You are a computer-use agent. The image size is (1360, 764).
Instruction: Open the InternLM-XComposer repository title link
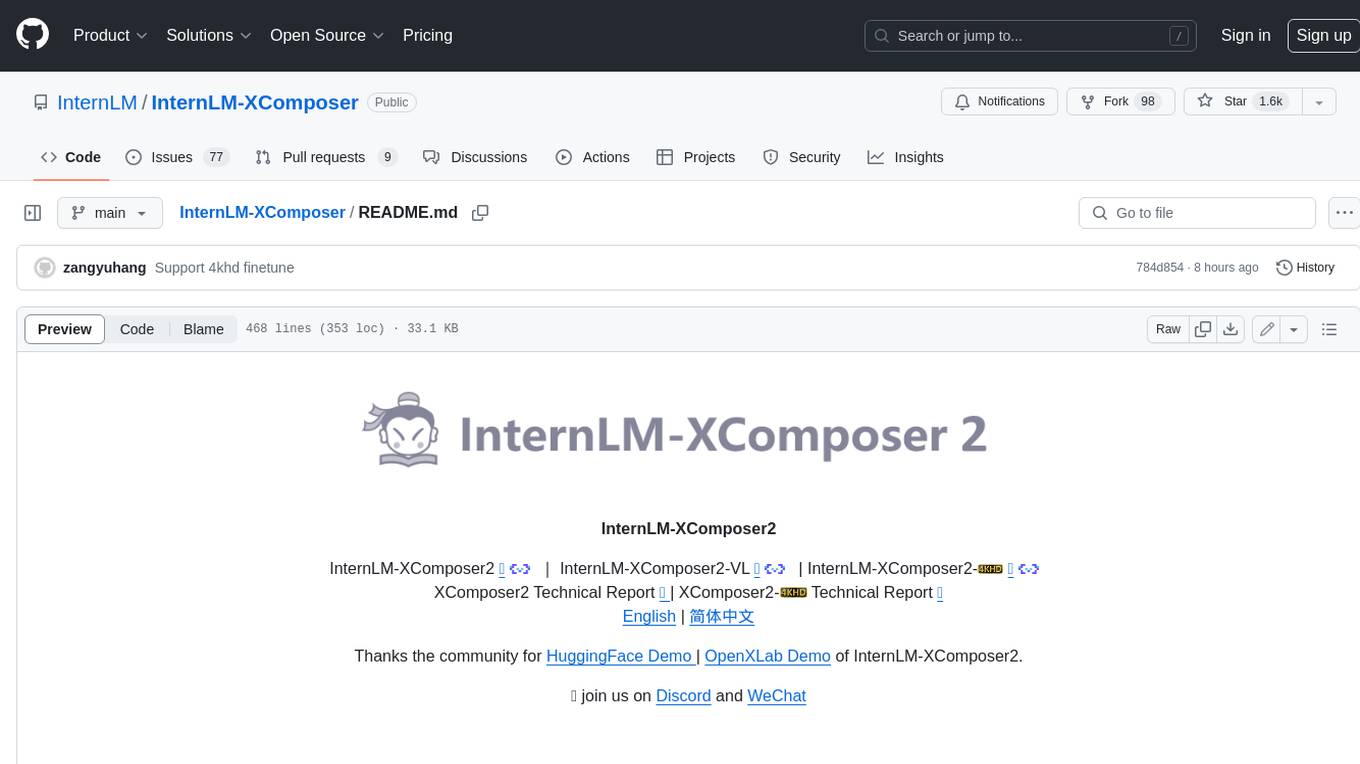tap(255, 102)
